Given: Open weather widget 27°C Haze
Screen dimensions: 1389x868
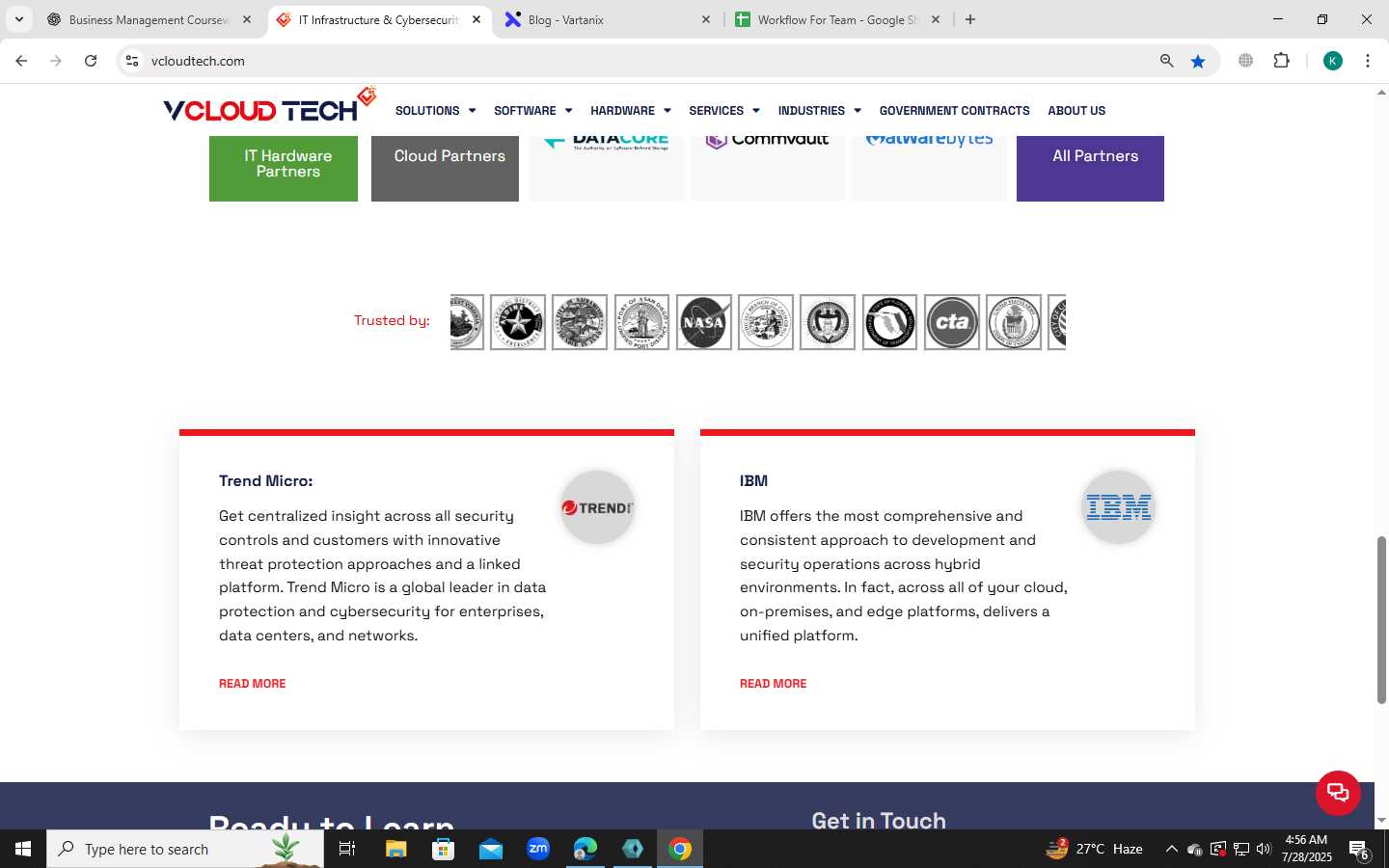Looking at the screenshot, I should [1095, 849].
